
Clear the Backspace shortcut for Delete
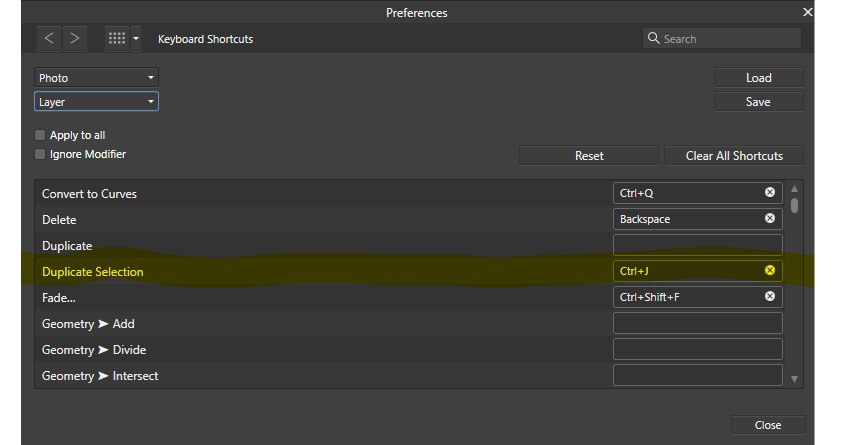pos(769,218)
